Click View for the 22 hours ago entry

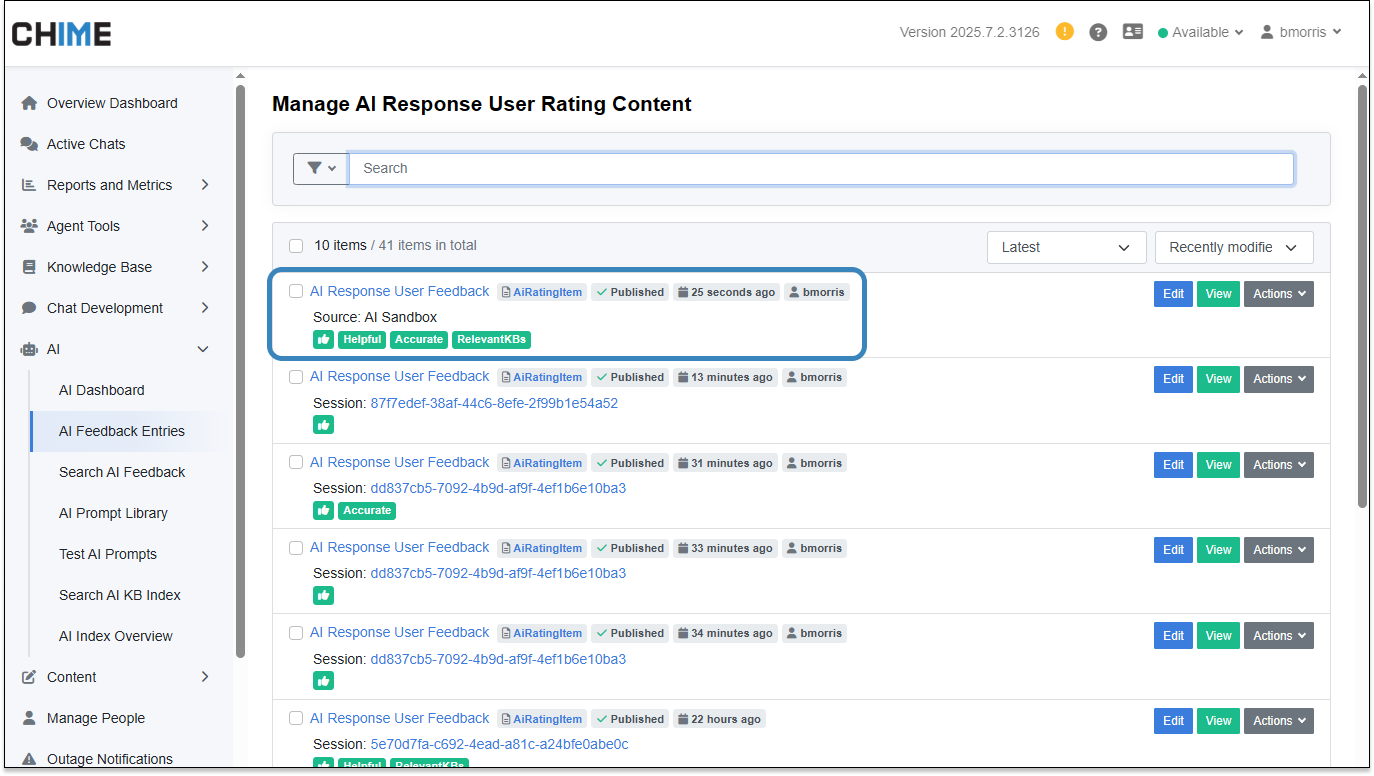tap(1218, 721)
